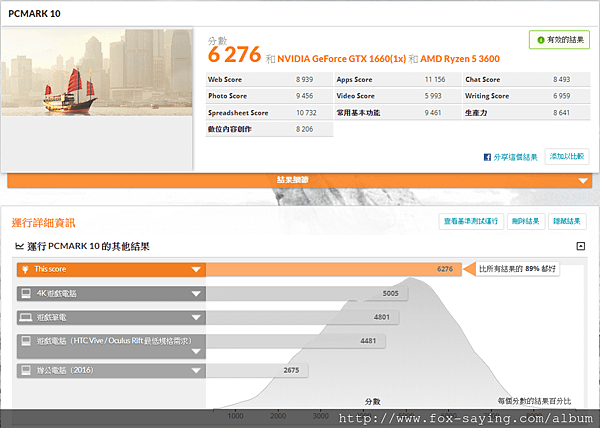Click the large 6 276 overall score
Screen dimensions: 600x428
(x=234, y=55)
